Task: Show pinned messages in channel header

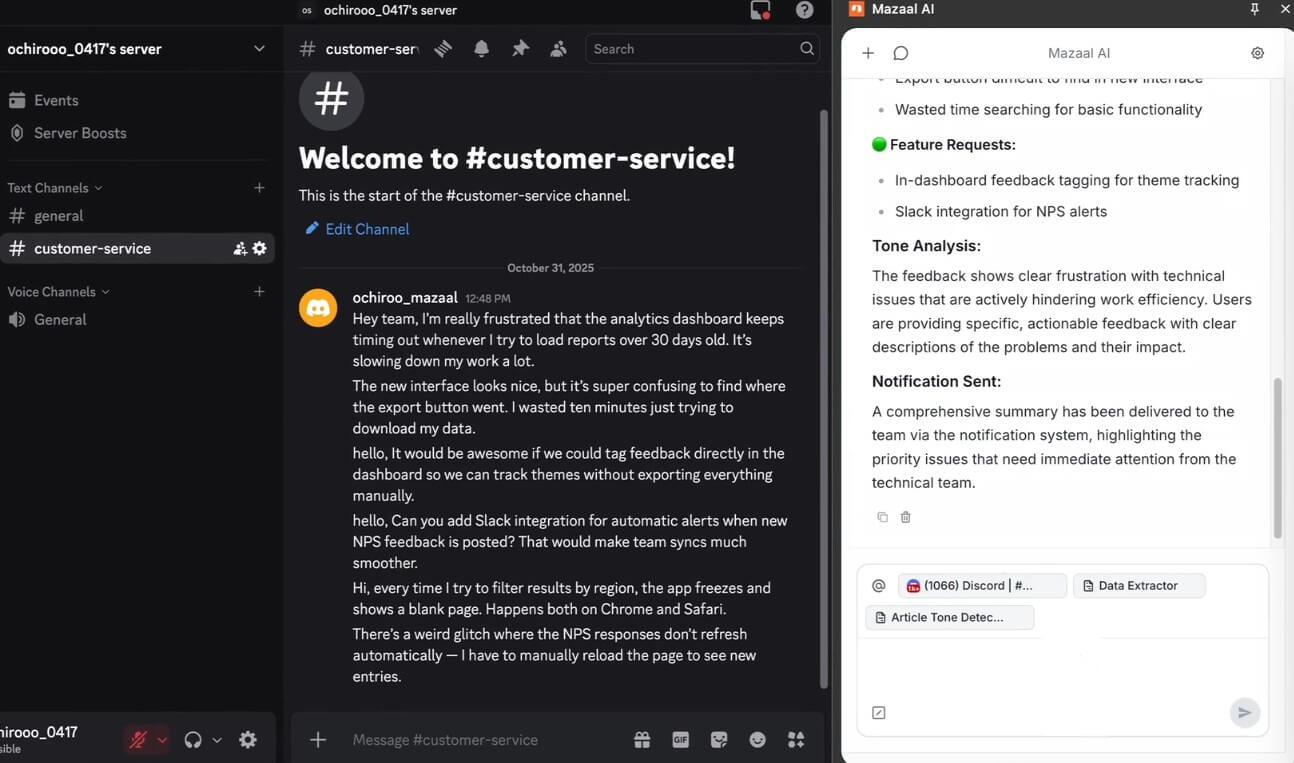Action: point(520,49)
